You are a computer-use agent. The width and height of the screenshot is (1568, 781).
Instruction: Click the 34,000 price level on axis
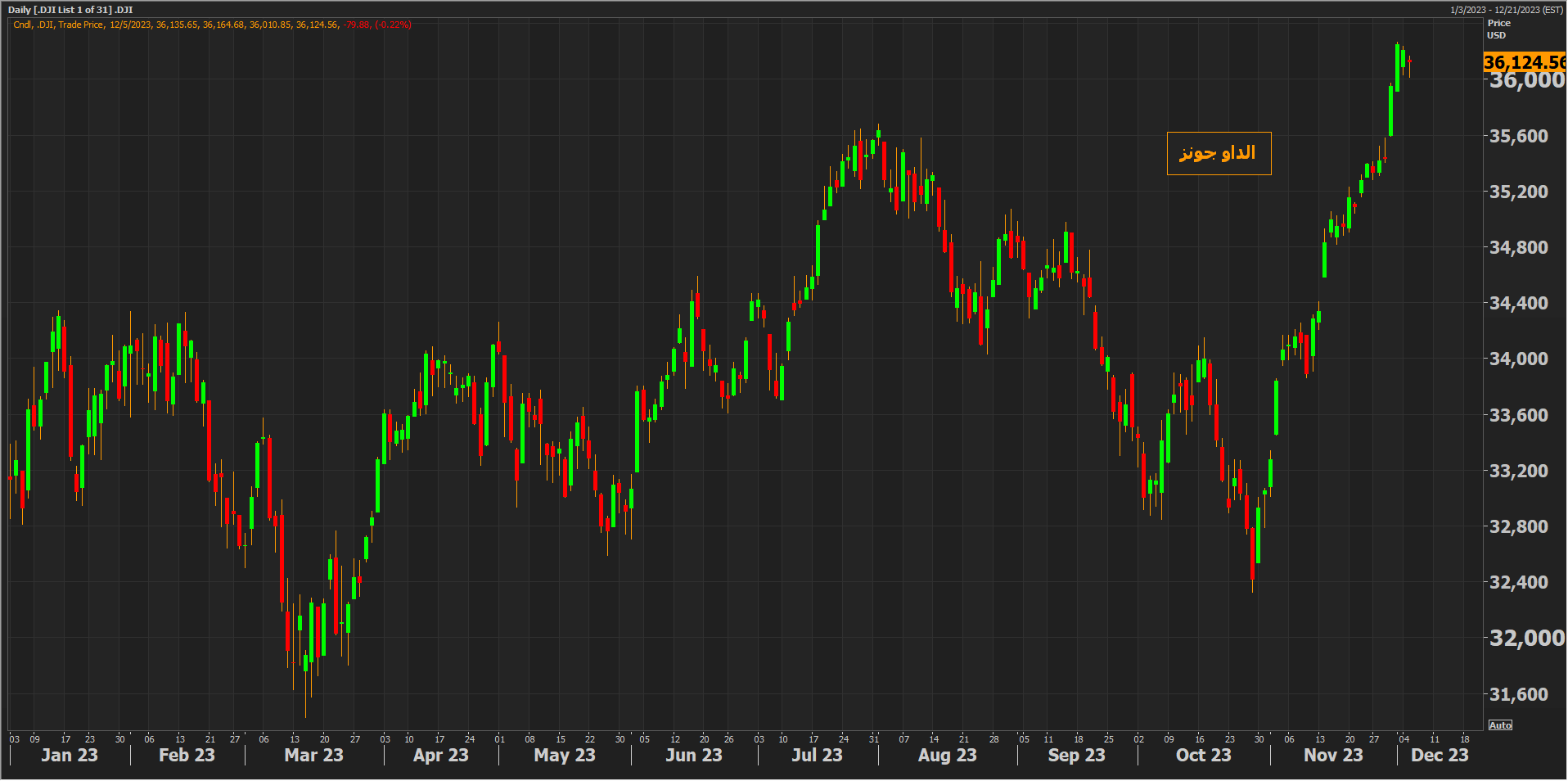click(1518, 359)
